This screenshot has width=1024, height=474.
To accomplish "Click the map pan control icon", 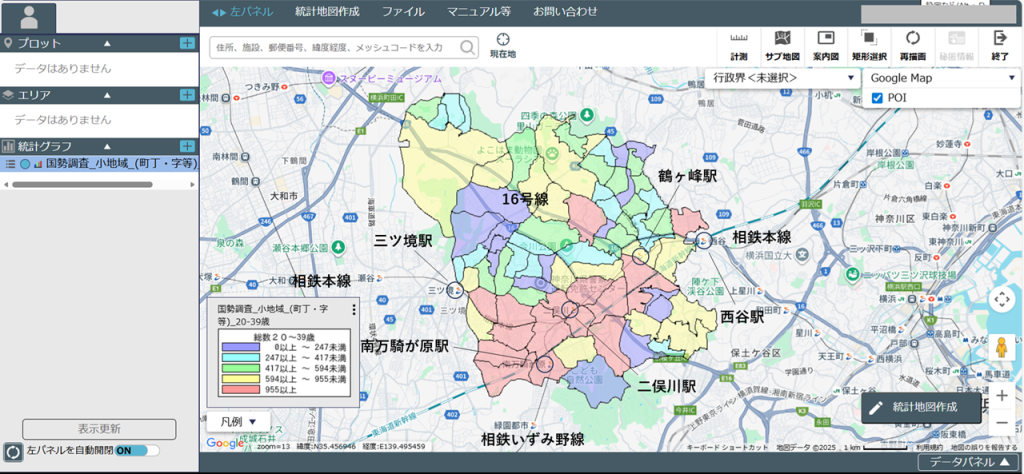I will [x=1001, y=300].
